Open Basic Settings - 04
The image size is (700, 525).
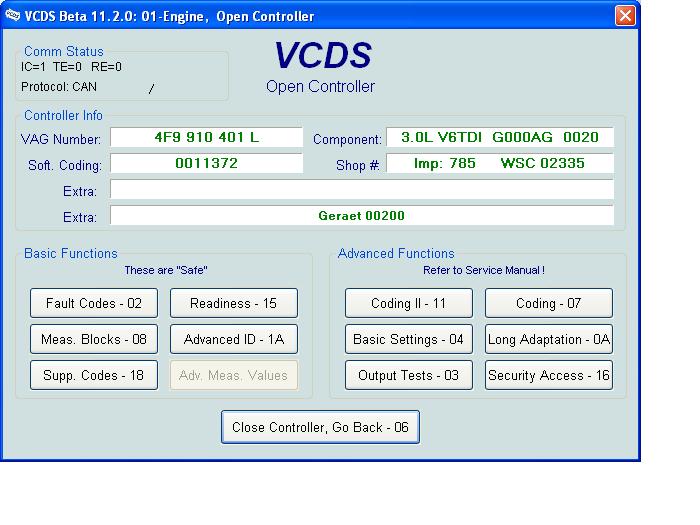point(408,339)
